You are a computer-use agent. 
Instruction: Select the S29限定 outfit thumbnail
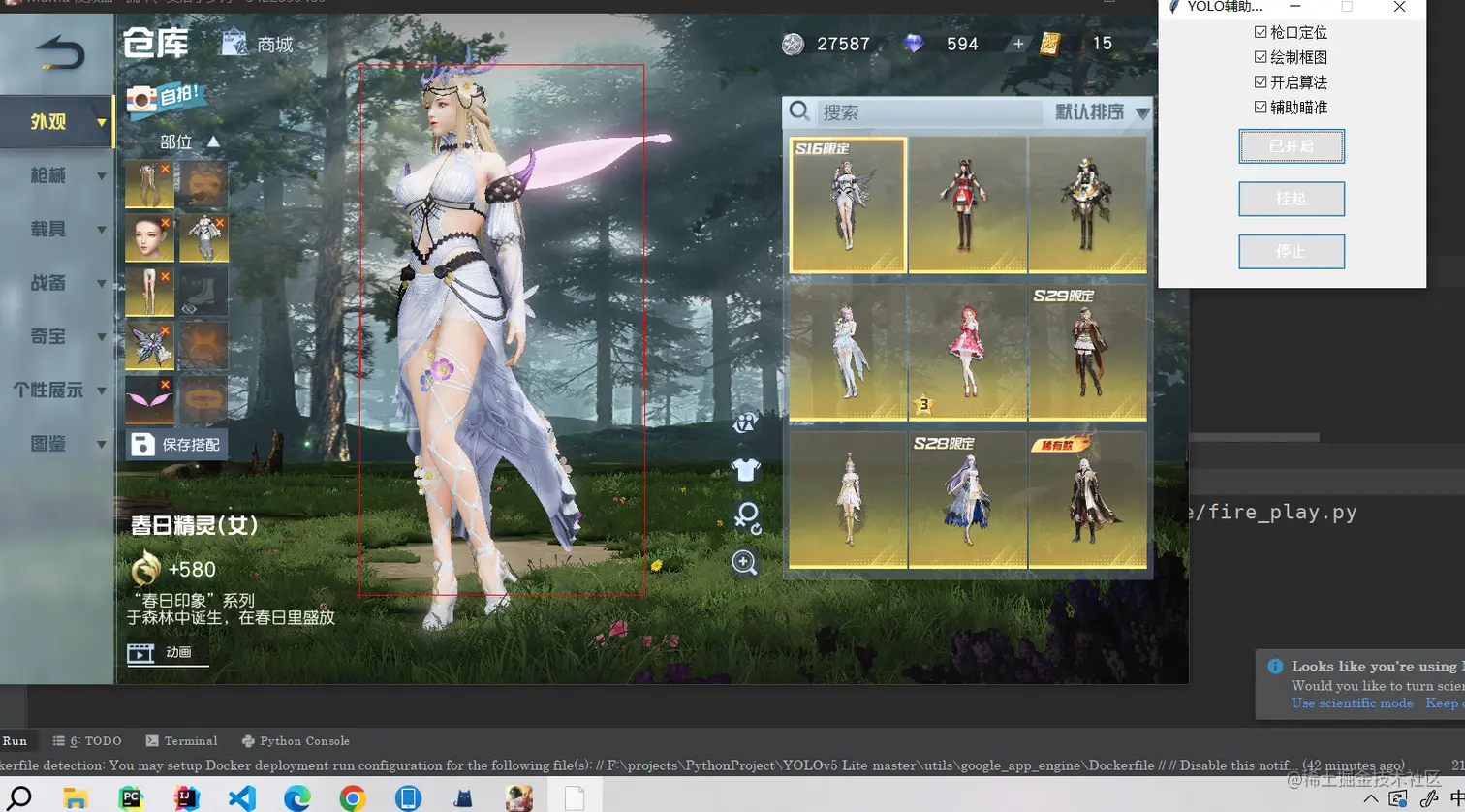pyautogui.click(x=1087, y=353)
